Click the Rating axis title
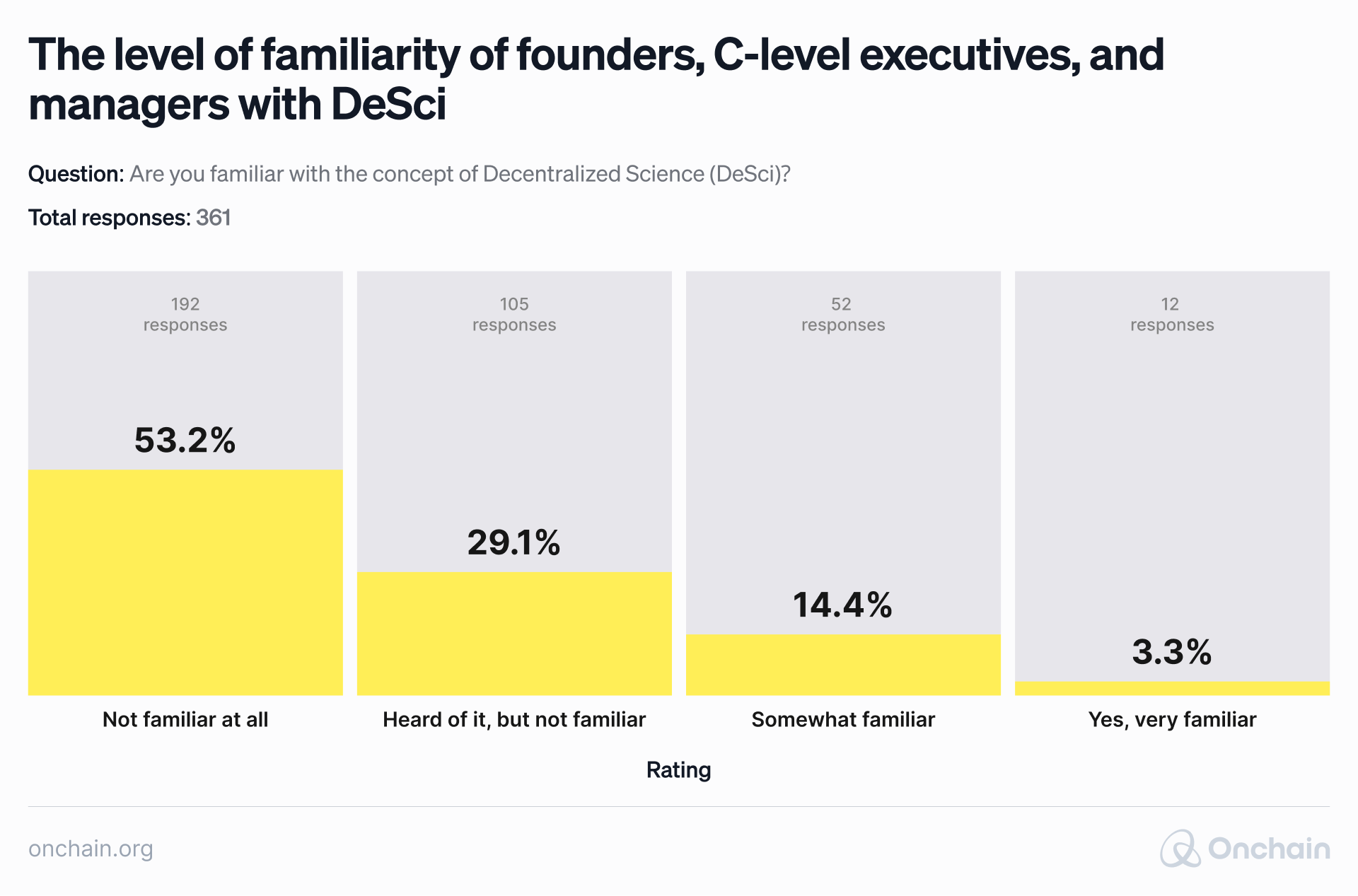This screenshot has height=896, width=1358. (x=678, y=769)
